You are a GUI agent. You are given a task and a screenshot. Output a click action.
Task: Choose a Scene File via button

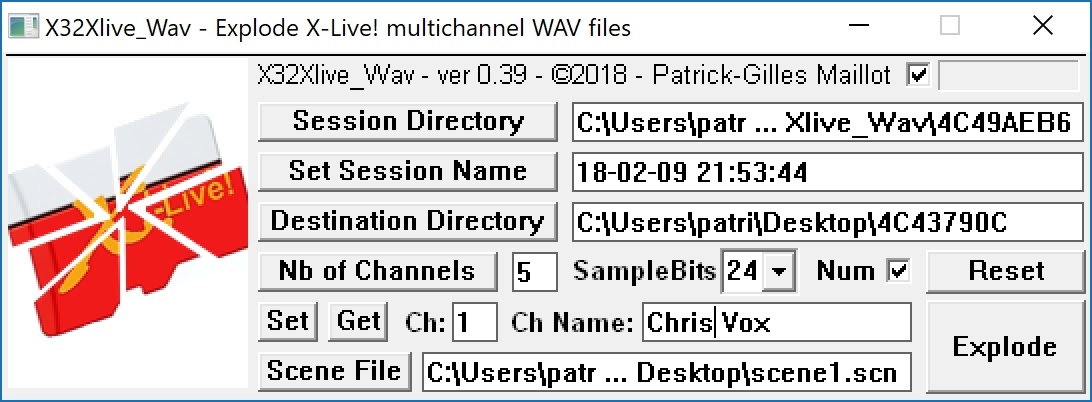(334, 371)
